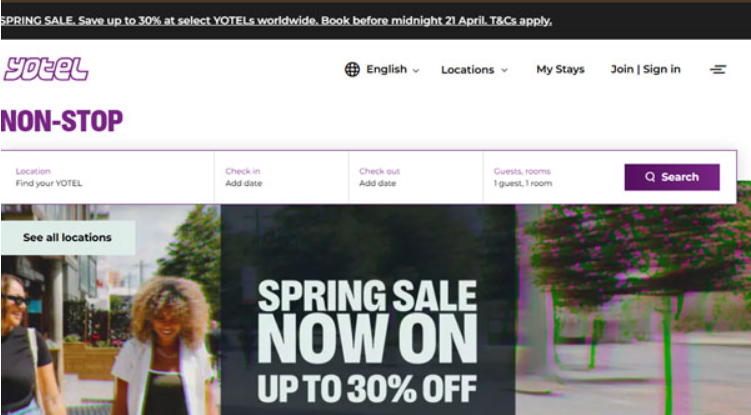Select the Check out date field
This screenshot has height=415, width=751.
[x=416, y=177]
